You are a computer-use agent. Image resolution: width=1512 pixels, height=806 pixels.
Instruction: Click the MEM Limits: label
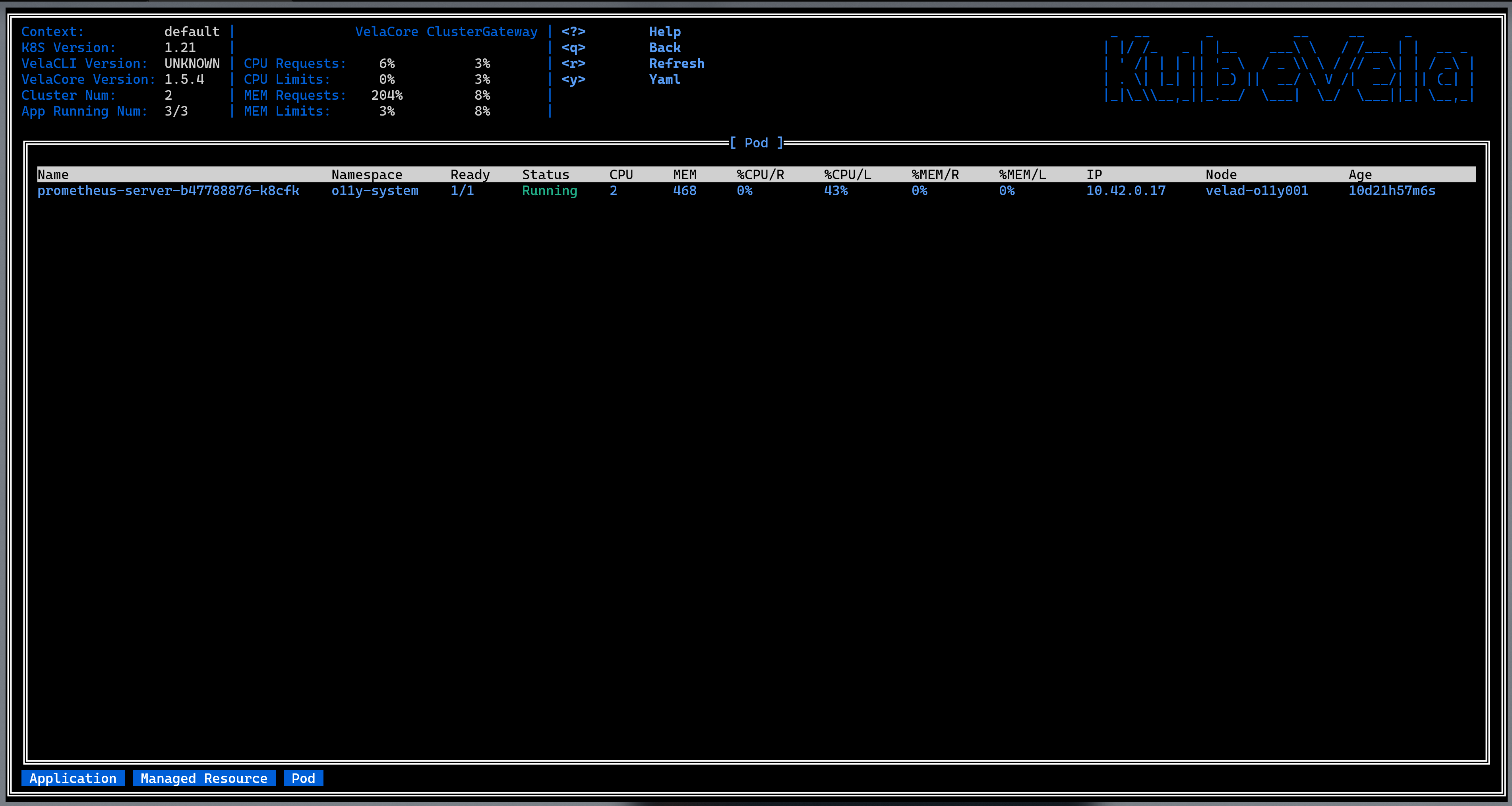pos(287,111)
